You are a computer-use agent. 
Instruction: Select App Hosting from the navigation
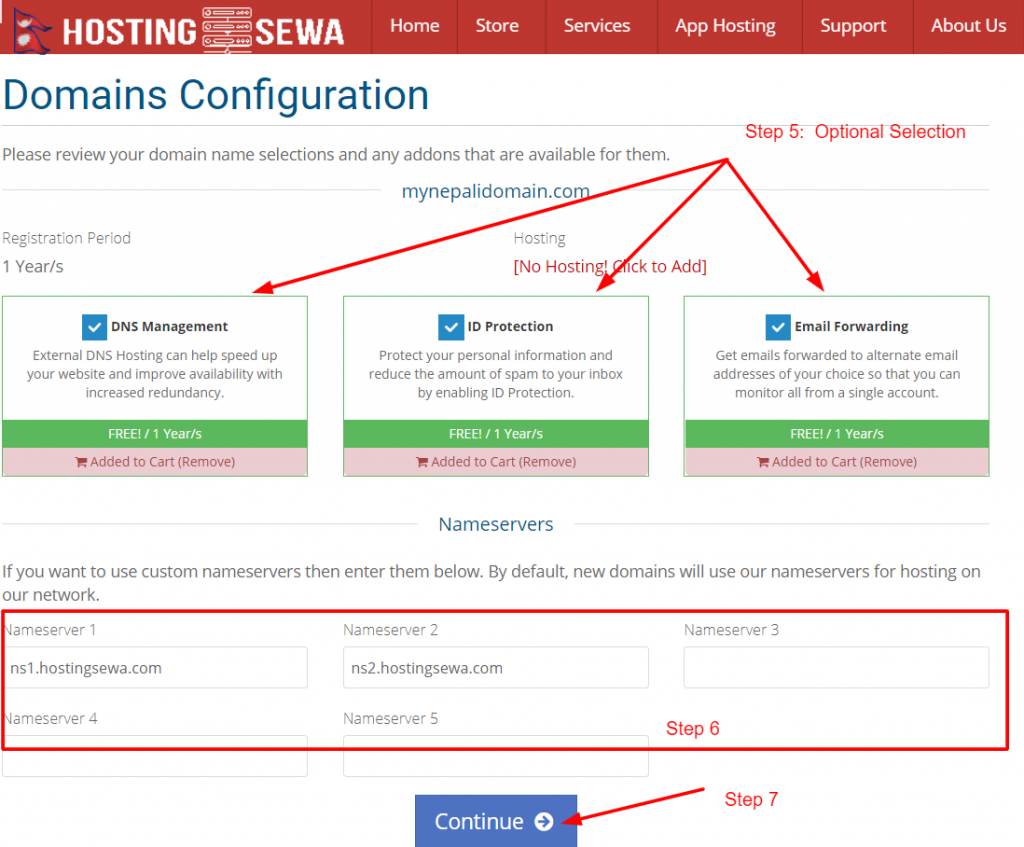pyautogui.click(x=726, y=26)
